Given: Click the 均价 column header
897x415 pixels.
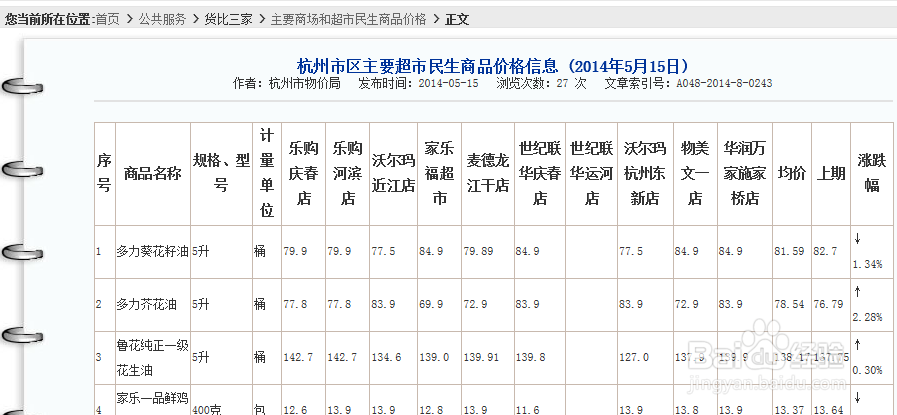Looking at the screenshot, I should (792, 173).
